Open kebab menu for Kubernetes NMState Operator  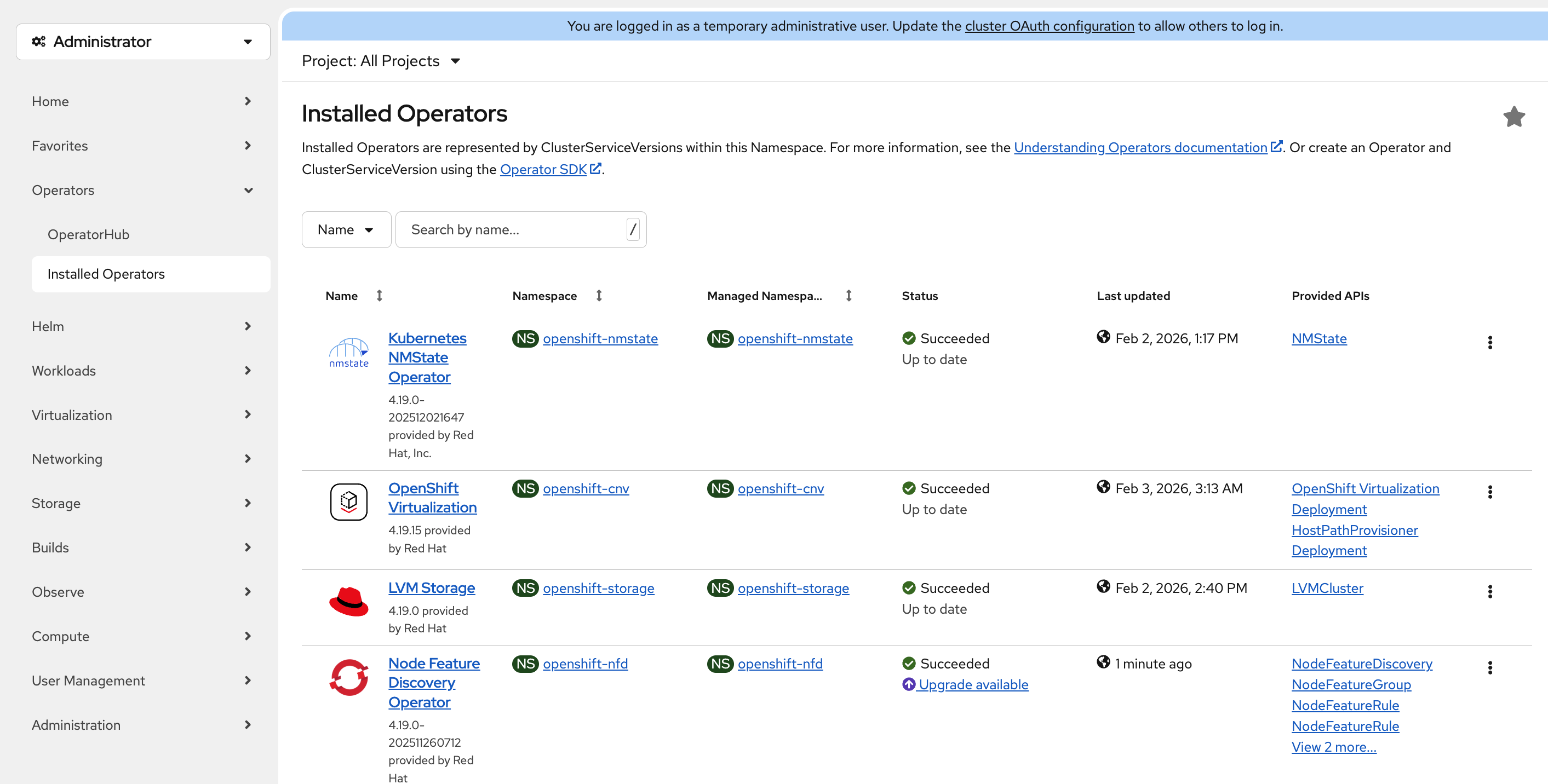(x=1490, y=342)
